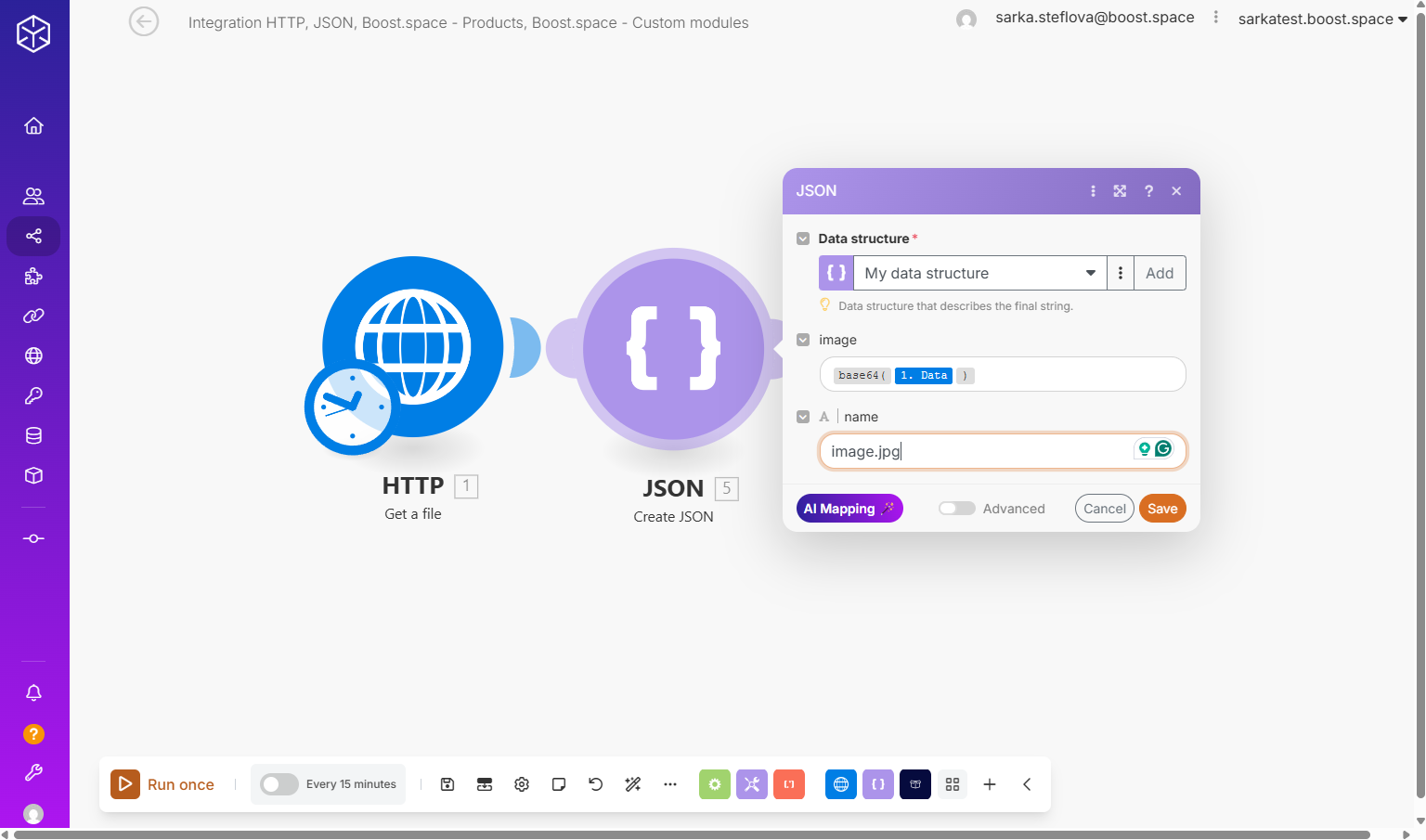Open the keys icon in sidebar
This screenshot has height=840, width=1426.
(x=33, y=395)
